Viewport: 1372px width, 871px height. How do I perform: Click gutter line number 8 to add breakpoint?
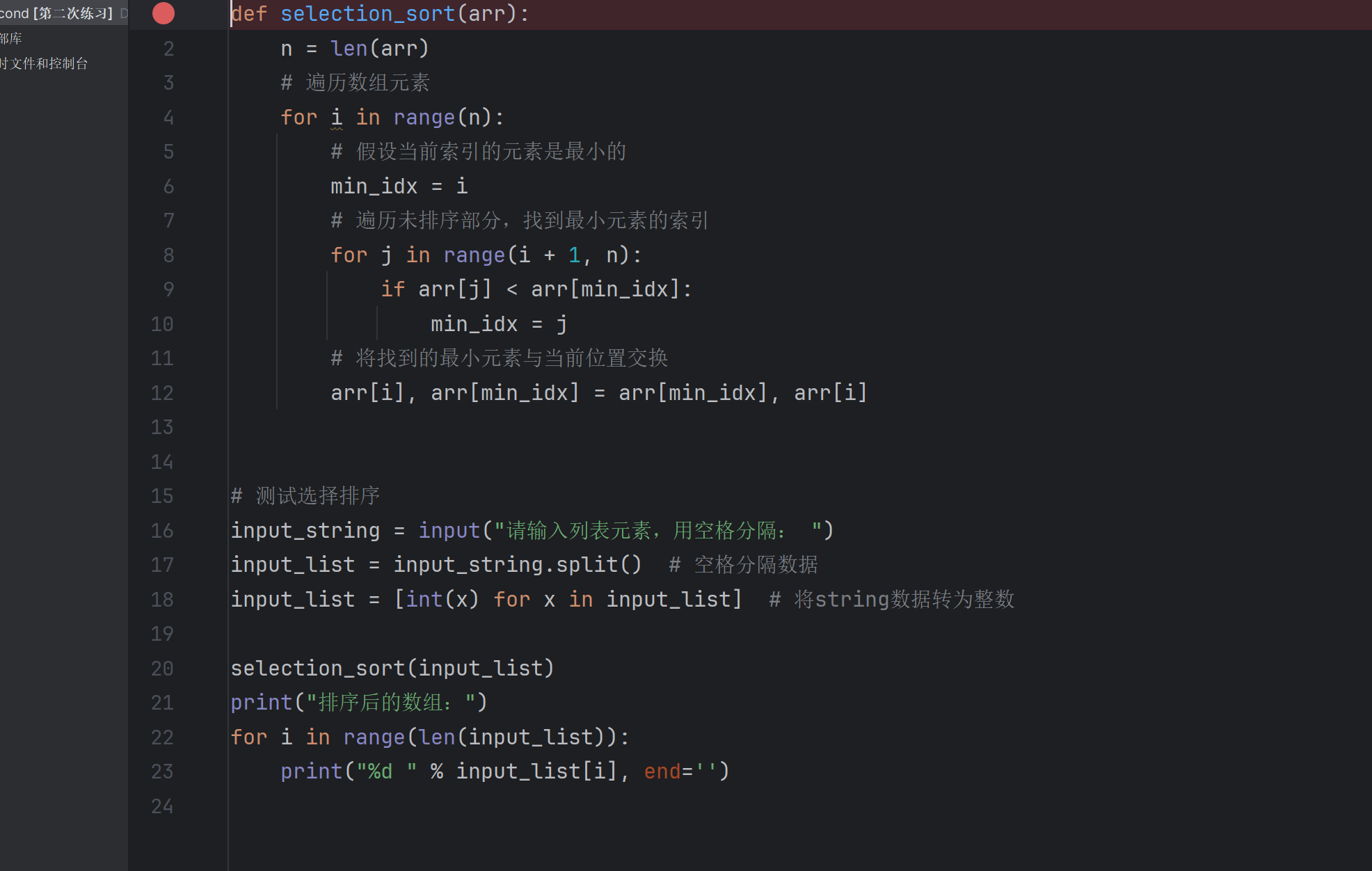click(x=168, y=255)
